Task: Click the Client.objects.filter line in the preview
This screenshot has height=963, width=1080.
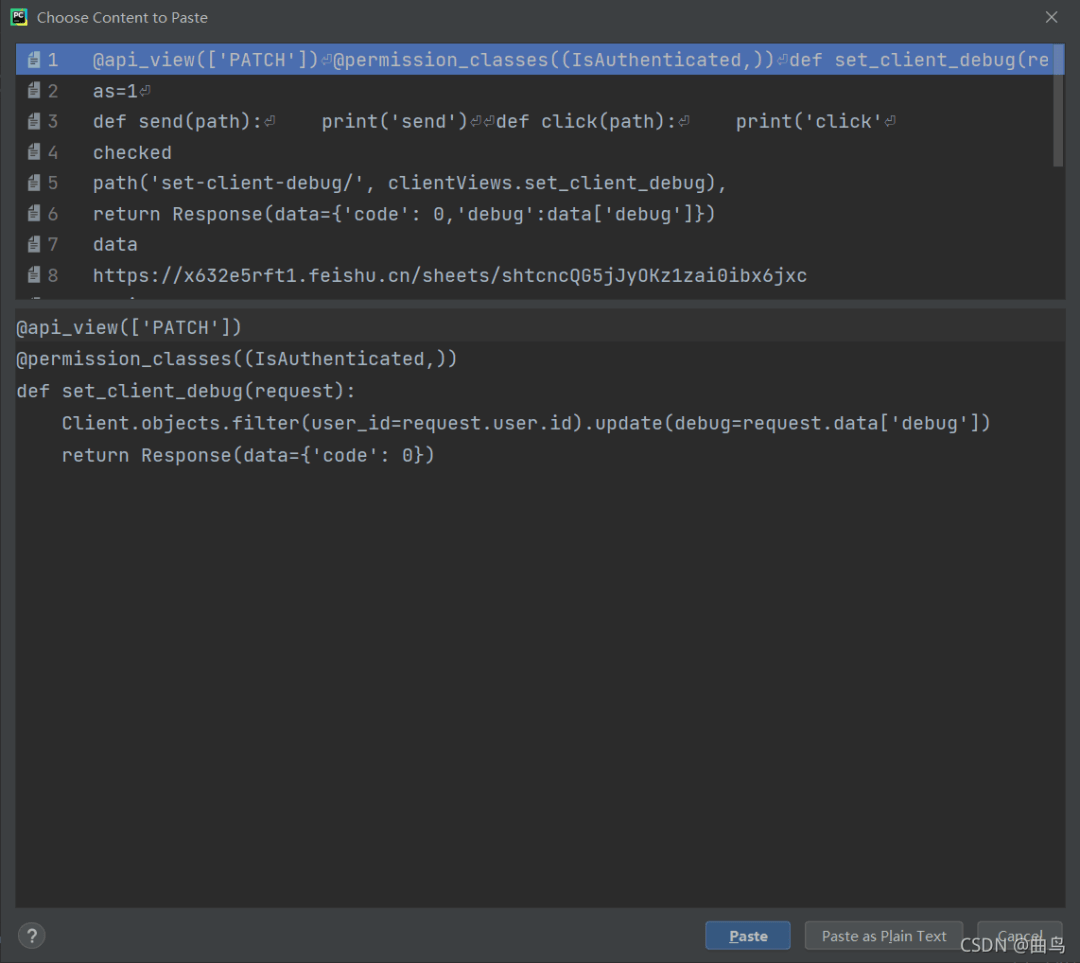Action: [526, 423]
